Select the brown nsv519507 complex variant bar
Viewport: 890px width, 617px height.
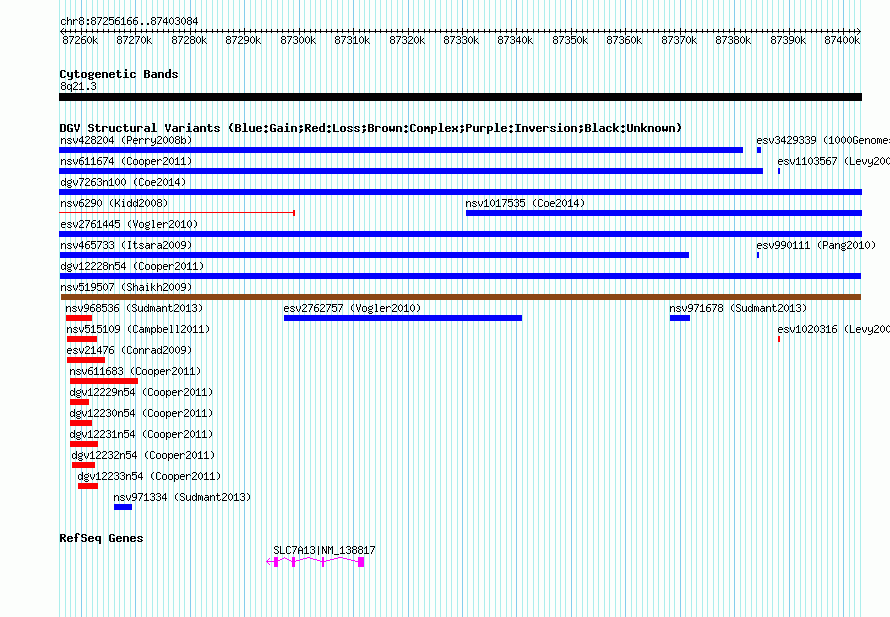pyautogui.click(x=461, y=297)
